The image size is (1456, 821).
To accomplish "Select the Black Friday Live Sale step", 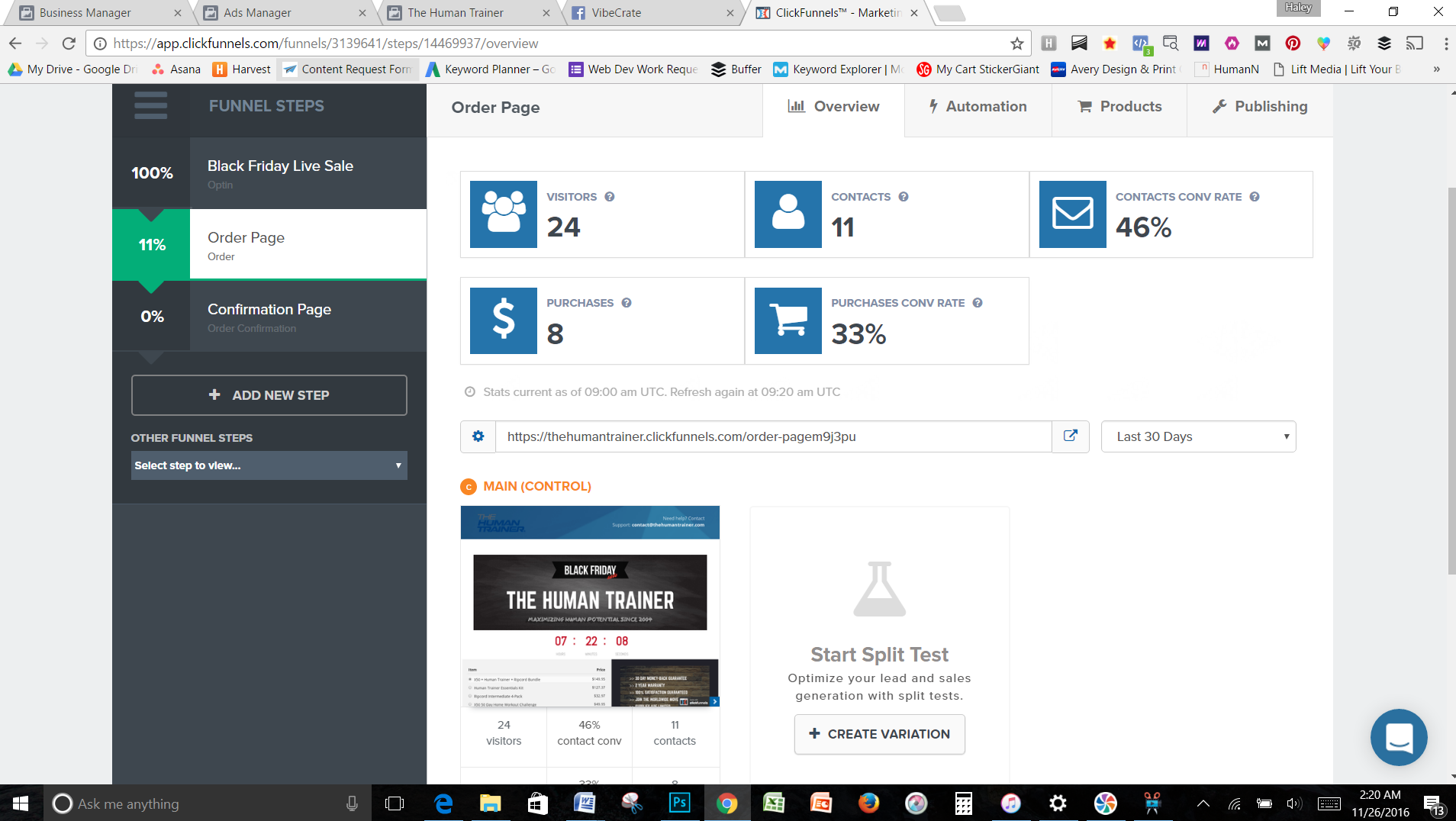I will pyautogui.click(x=269, y=173).
